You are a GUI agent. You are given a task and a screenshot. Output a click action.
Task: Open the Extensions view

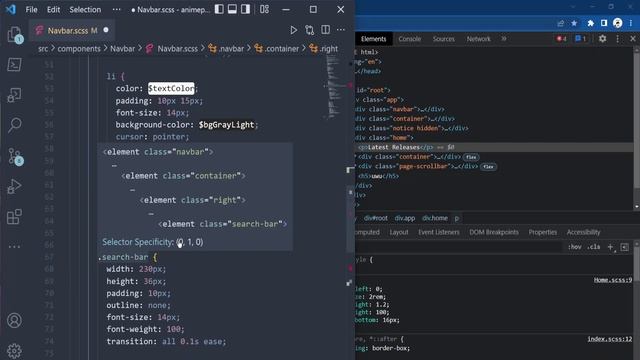coord(14,216)
